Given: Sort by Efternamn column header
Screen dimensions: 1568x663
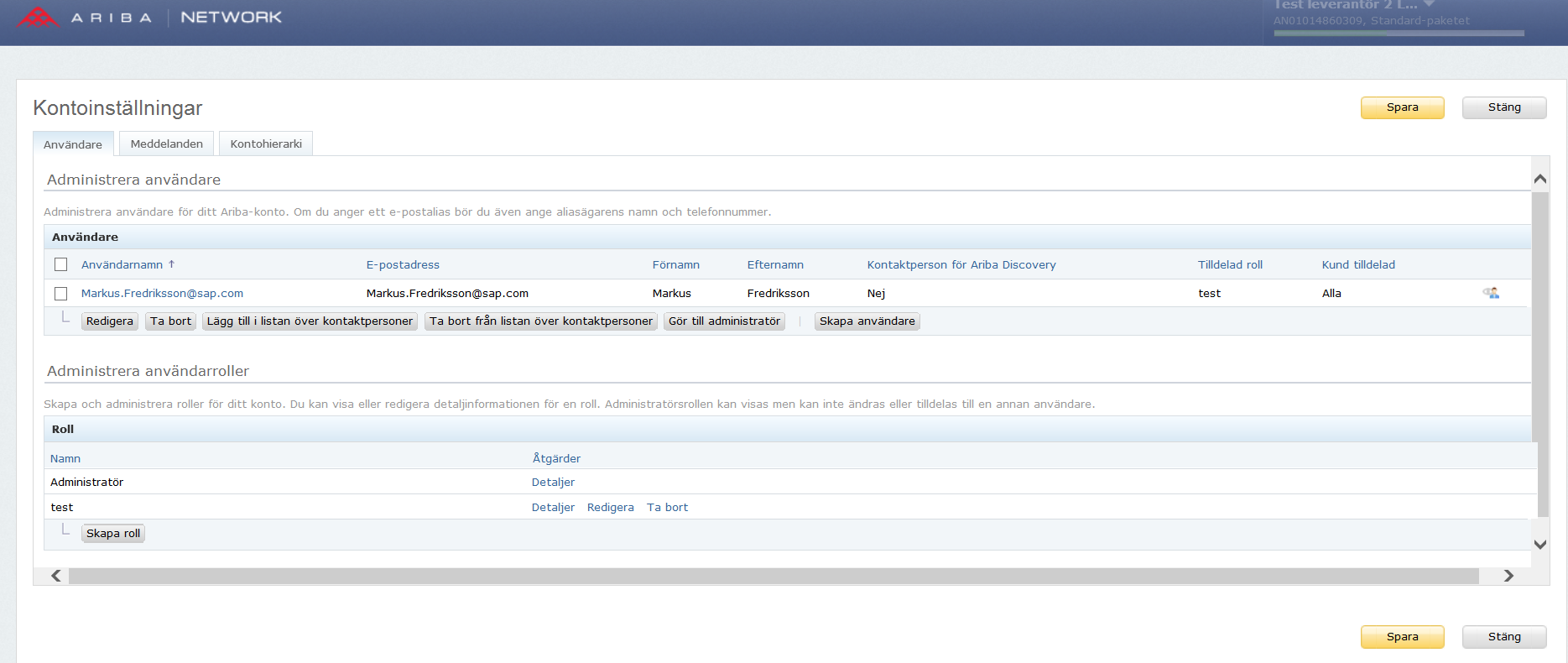Looking at the screenshot, I should 775,264.
